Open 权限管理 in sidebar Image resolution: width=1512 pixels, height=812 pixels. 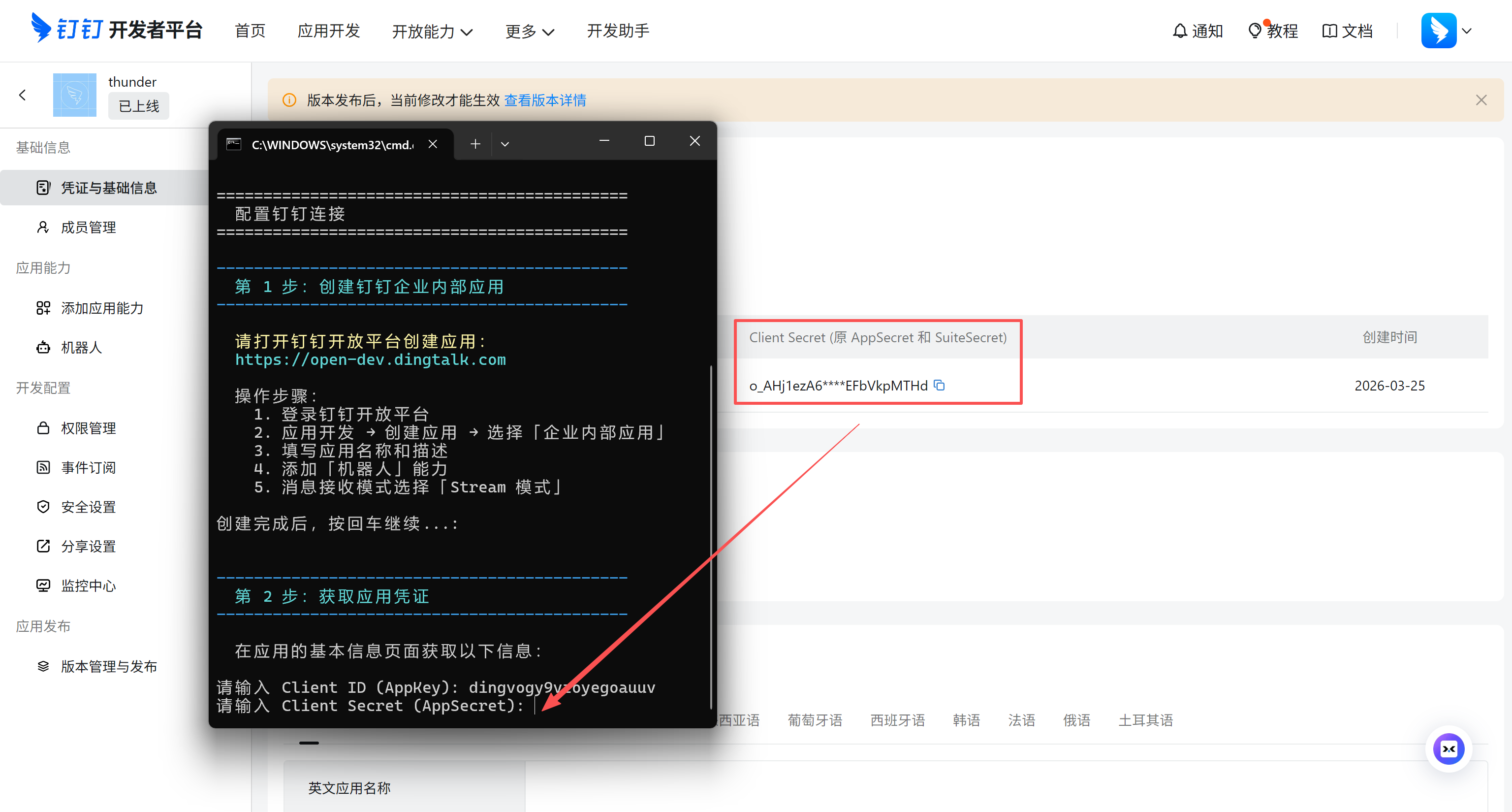tap(88, 428)
